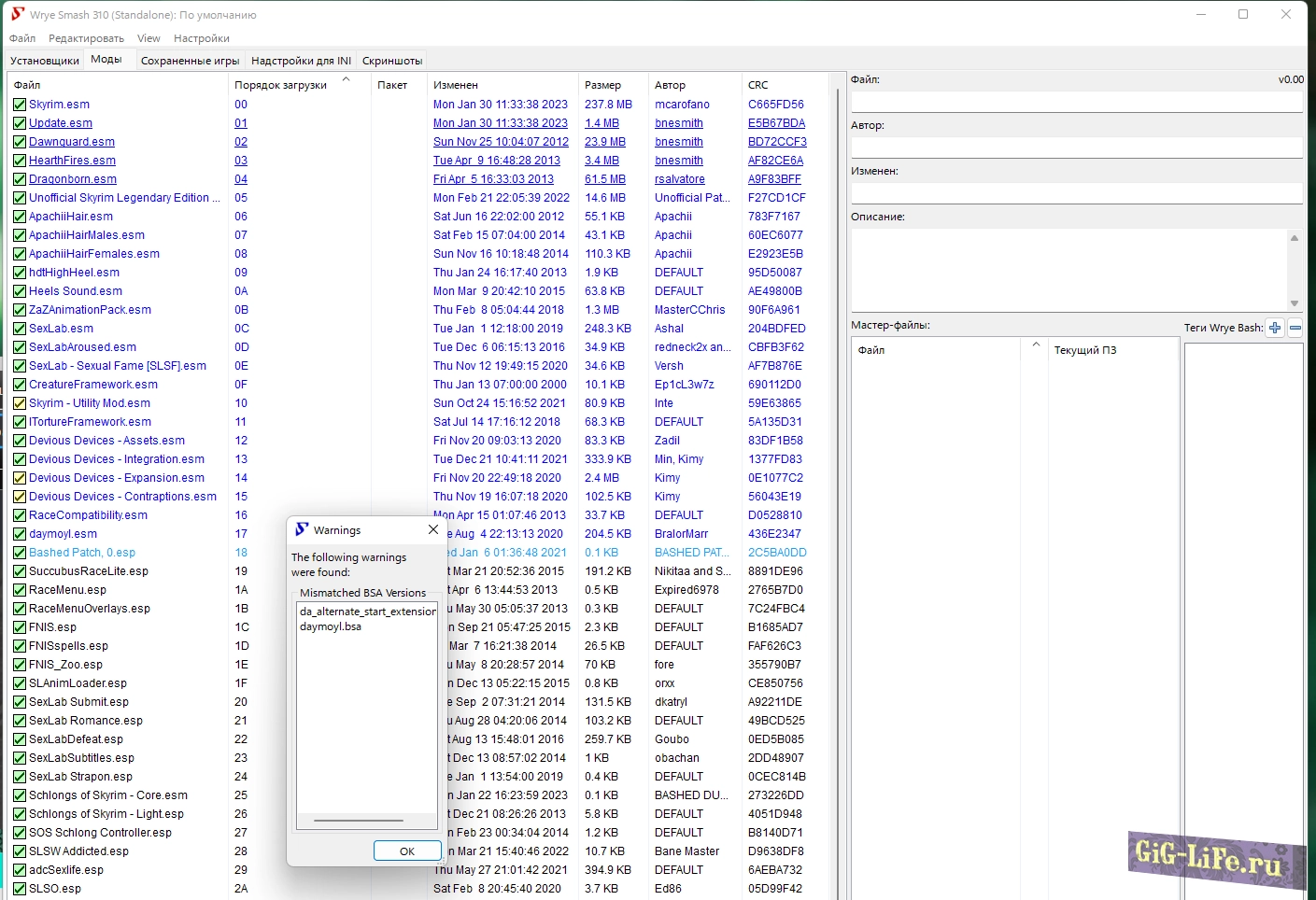Toggle the Skyrim - Utility Mod.esm checkbox
1316x900 pixels.
(x=20, y=403)
